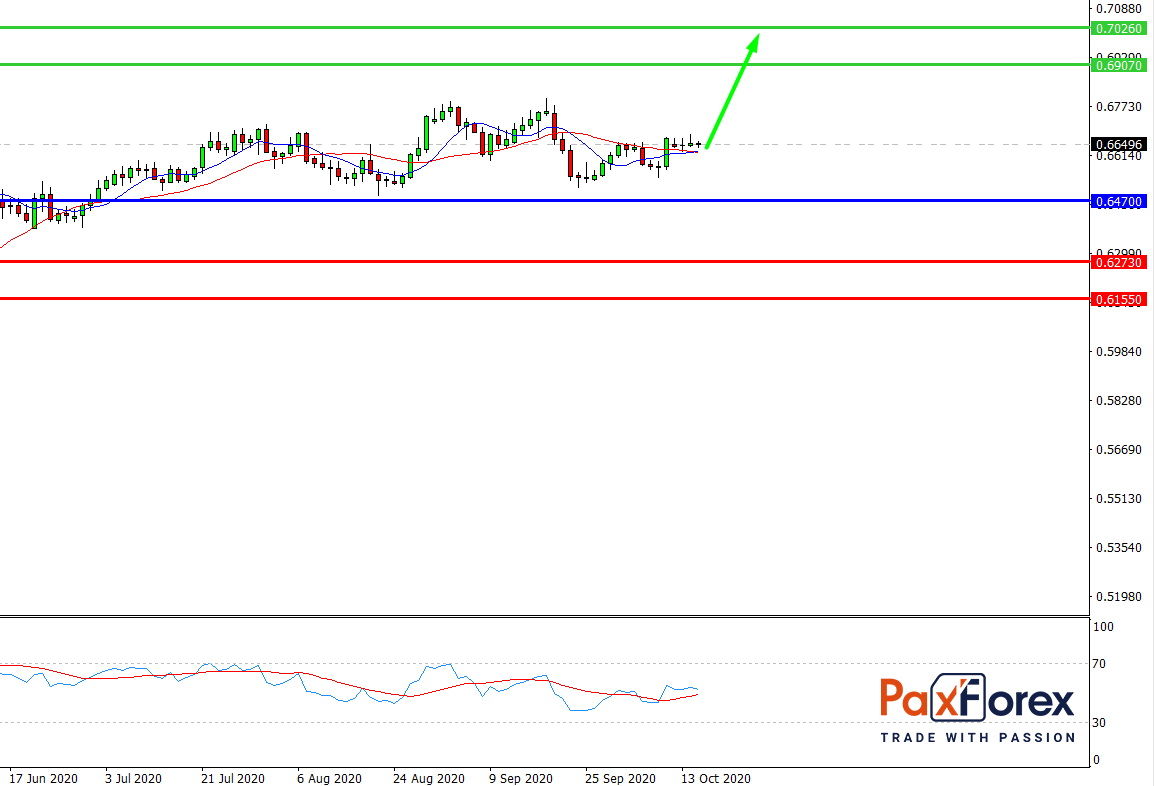Screen dimensions: 1154x786
Task: Click the 0.67730 price axis value
Action: tap(1119, 107)
